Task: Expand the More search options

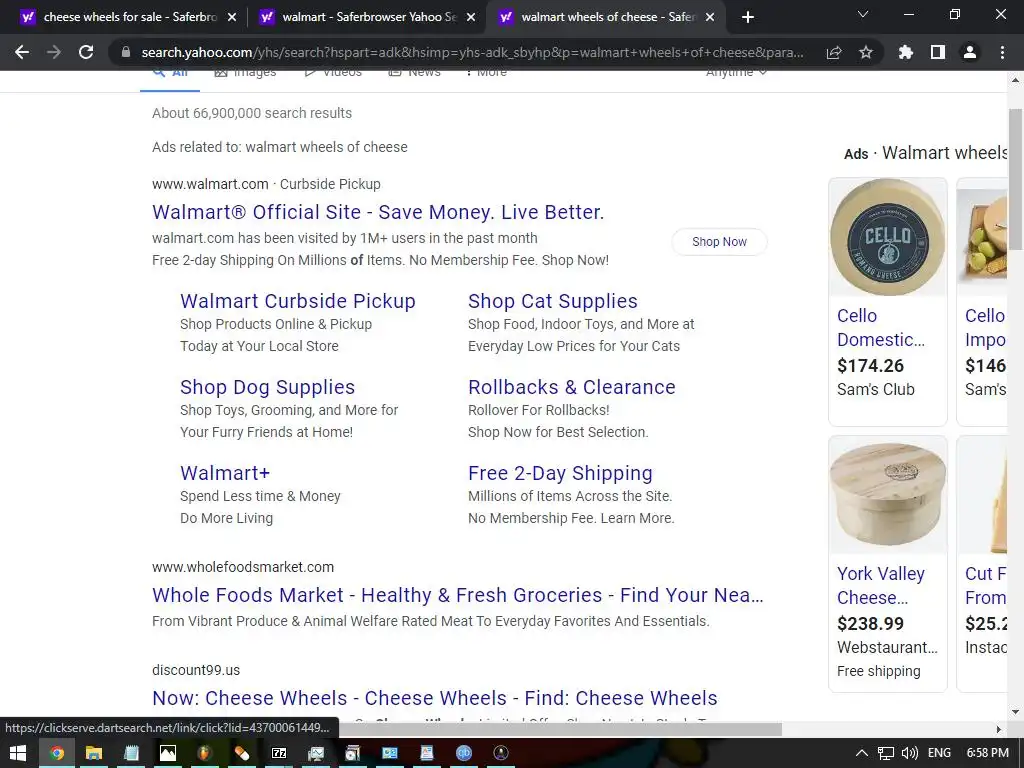Action: coord(487,73)
